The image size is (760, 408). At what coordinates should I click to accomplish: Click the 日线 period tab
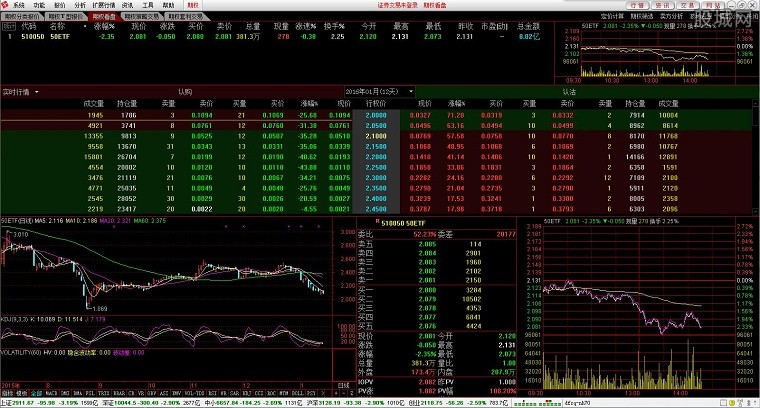coord(343,386)
